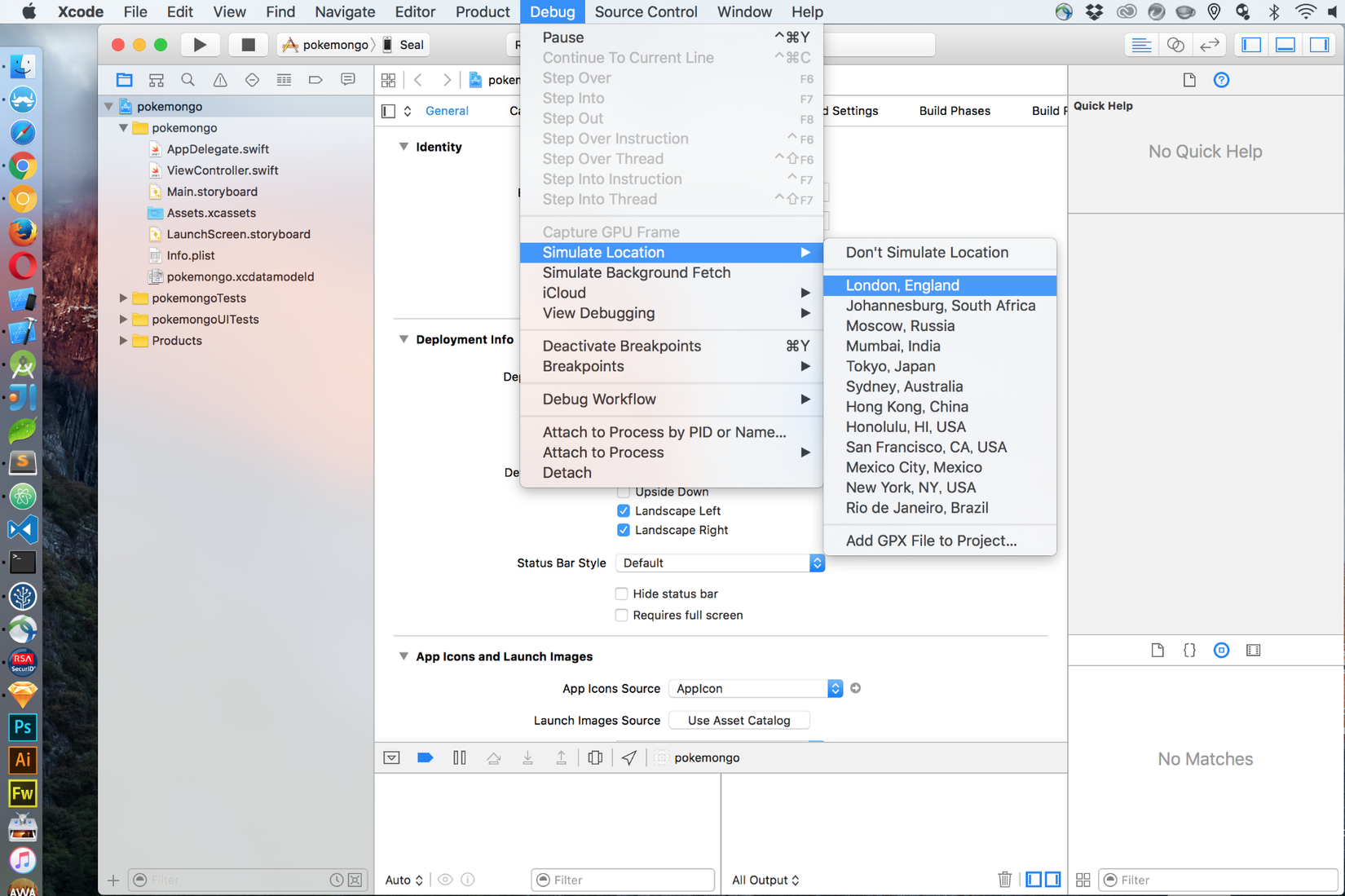This screenshot has width=1345, height=896.
Task: Show the Object library
Action: pos(1221,650)
